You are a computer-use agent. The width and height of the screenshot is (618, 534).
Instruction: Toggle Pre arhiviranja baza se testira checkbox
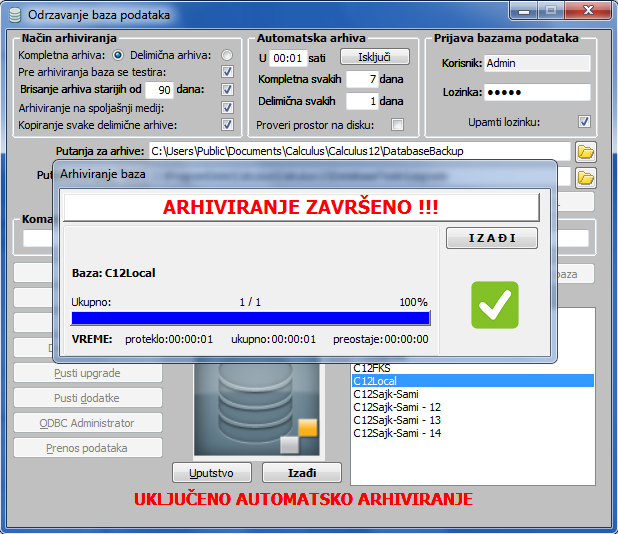pyautogui.click(x=227, y=72)
